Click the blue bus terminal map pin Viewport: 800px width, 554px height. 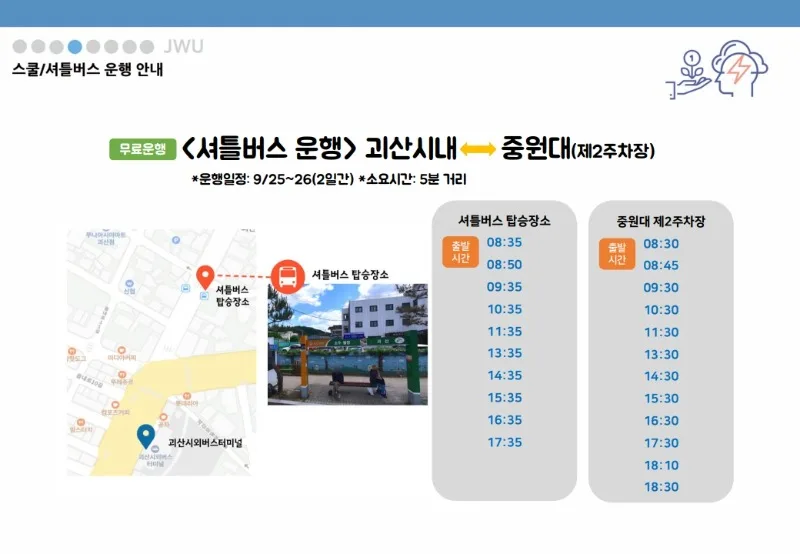tap(146, 437)
